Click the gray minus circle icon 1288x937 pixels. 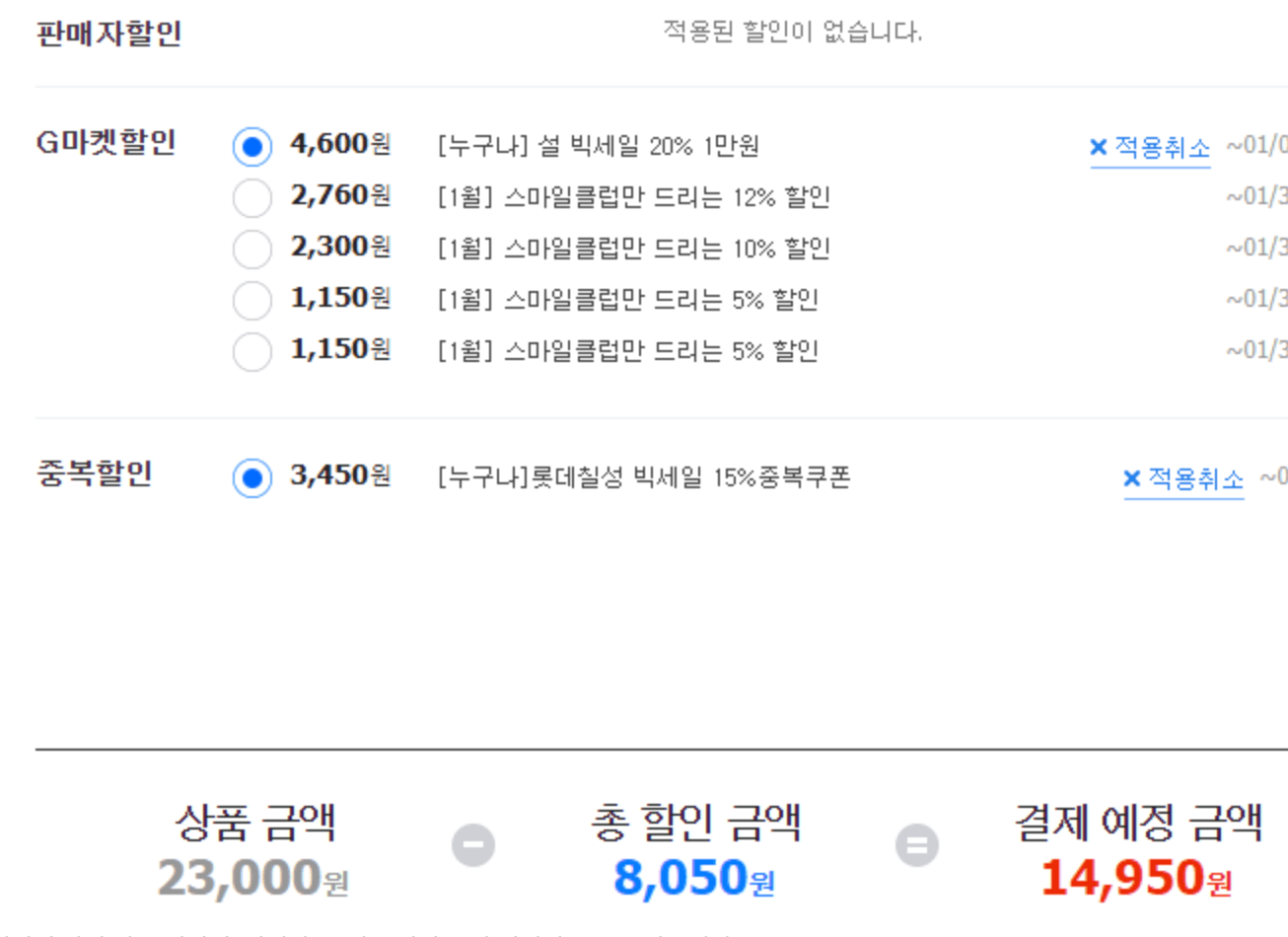(x=473, y=845)
